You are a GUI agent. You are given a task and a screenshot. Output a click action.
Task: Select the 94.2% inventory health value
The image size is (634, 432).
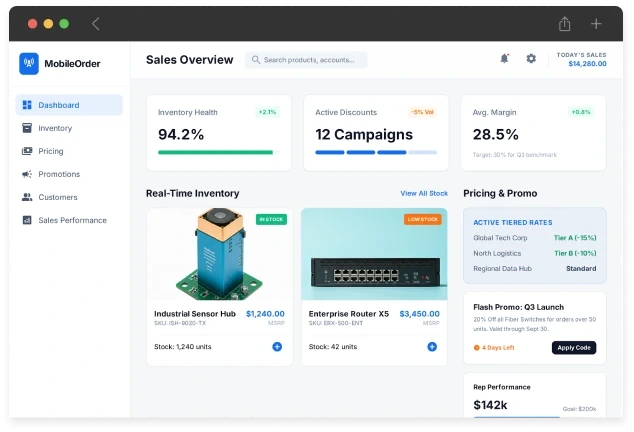coord(181,134)
